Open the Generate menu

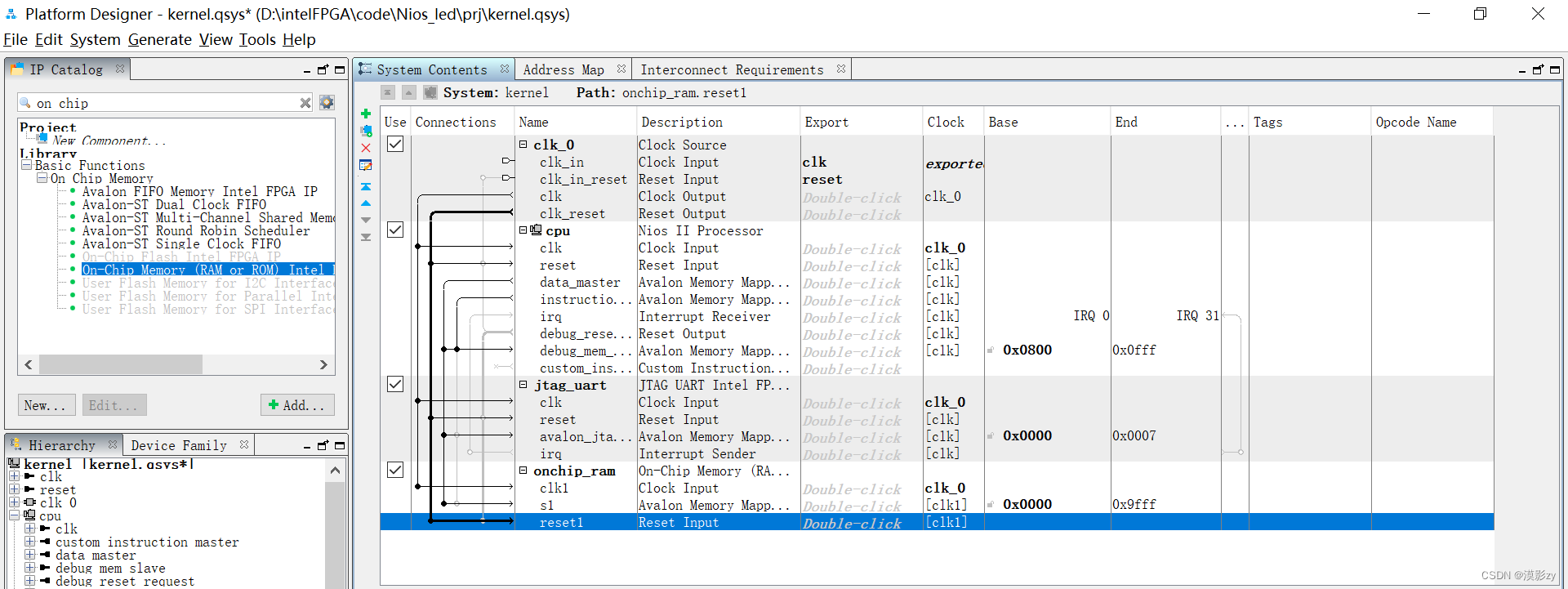click(160, 39)
